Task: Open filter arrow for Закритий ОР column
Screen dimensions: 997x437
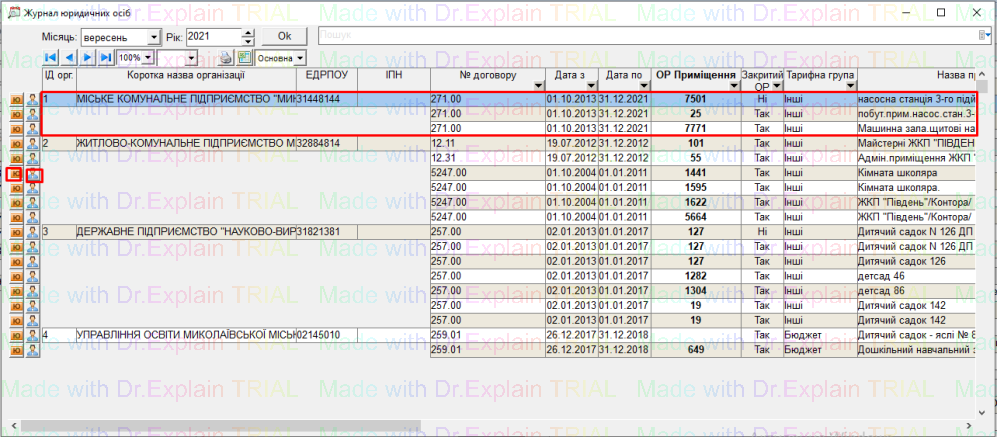Action: coord(775,85)
